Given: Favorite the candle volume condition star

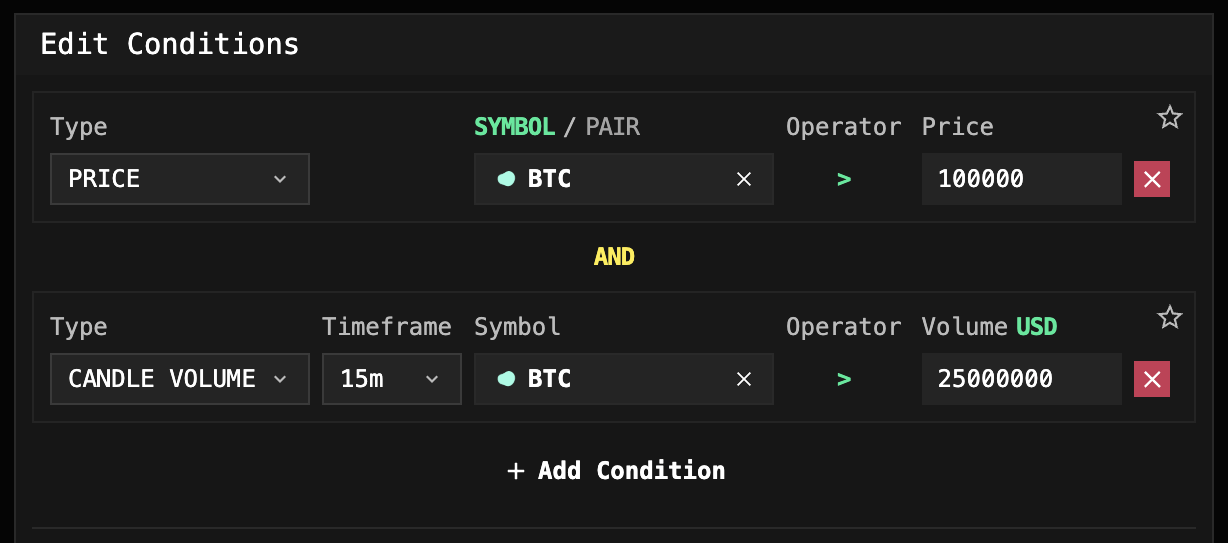Looking at the screenshot, I should (x=1169, y=318).
